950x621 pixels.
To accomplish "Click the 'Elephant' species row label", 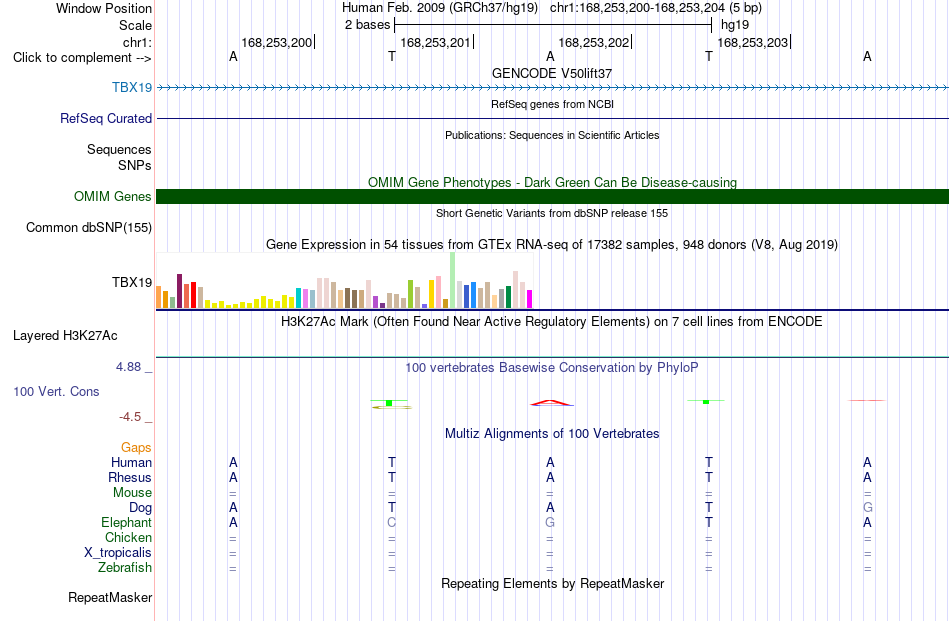I will pos(127,523).
